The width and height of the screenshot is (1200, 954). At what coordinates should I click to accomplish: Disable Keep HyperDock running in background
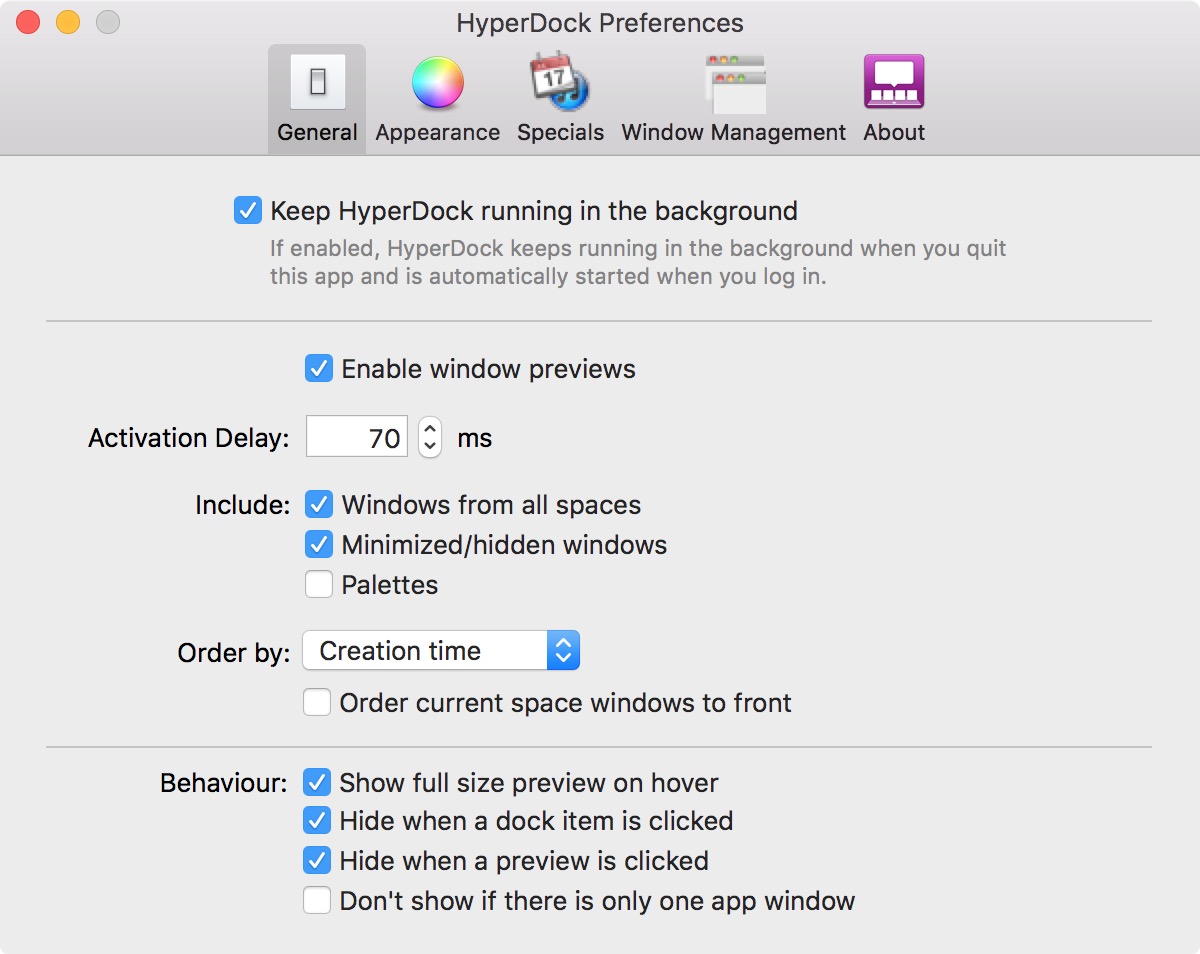[247, 211]
